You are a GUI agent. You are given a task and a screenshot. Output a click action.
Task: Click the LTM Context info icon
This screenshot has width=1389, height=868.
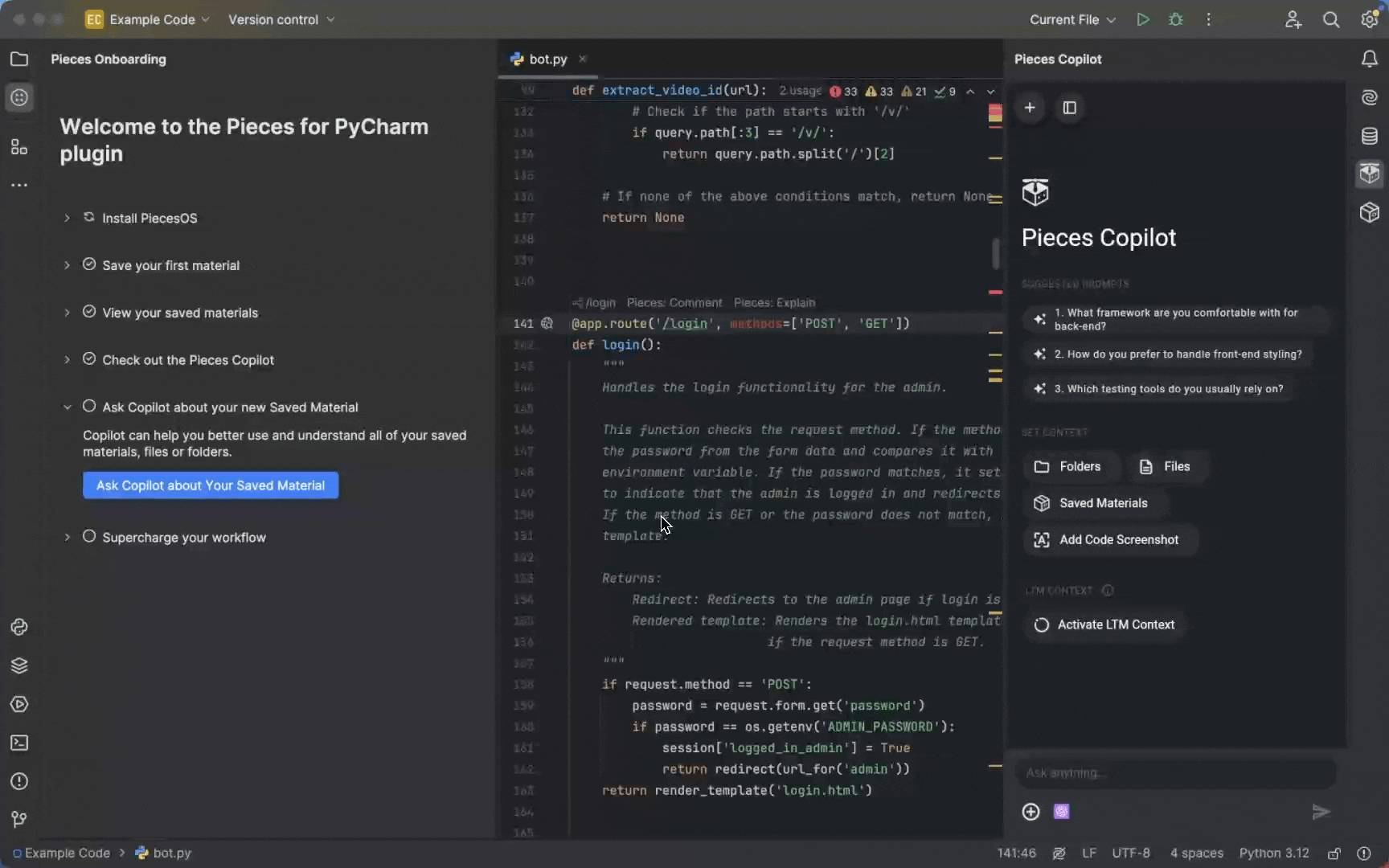click(x=1108, y=590)
